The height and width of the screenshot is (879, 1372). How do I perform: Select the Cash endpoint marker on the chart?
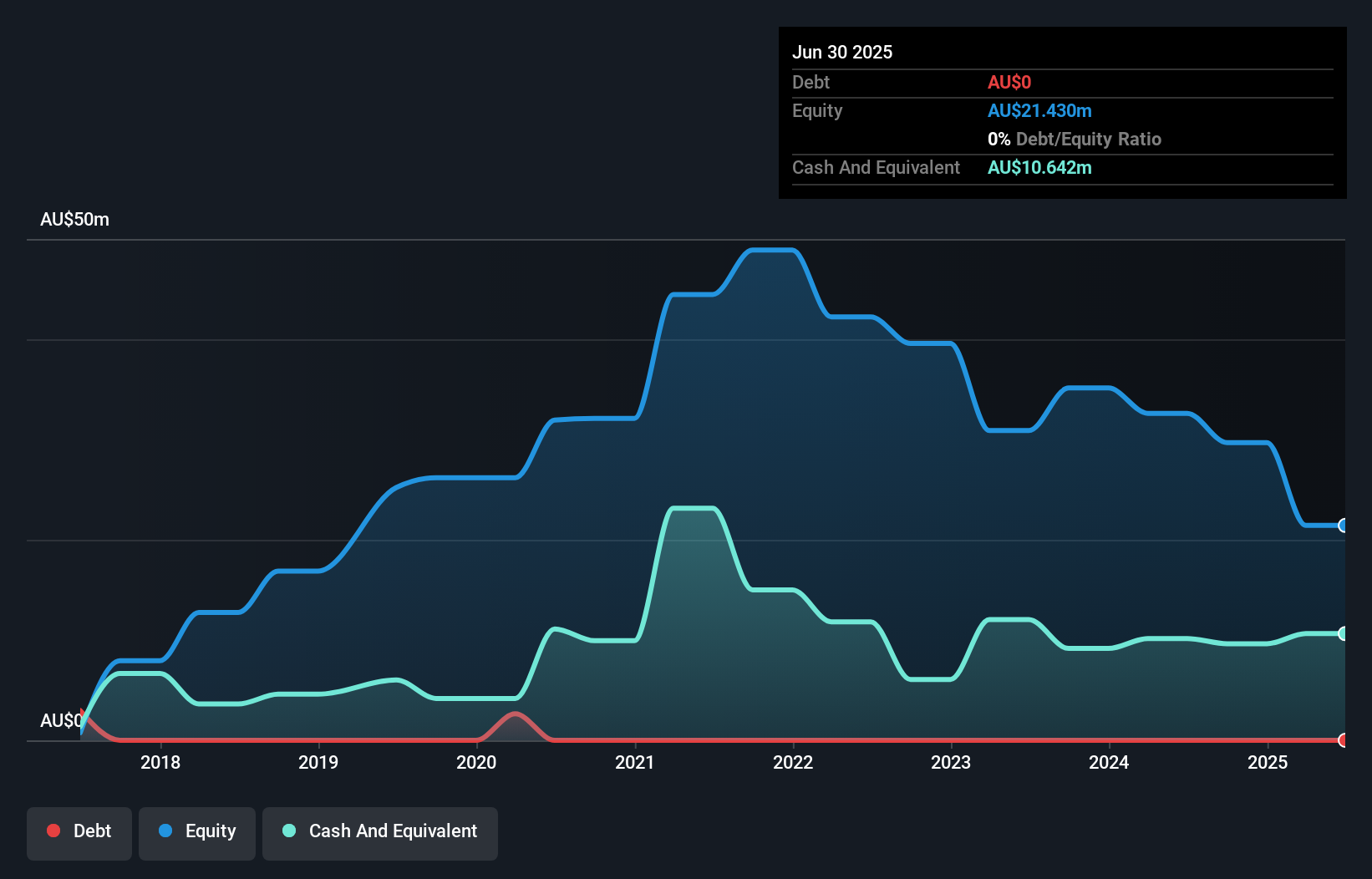tap(1343, 633)
